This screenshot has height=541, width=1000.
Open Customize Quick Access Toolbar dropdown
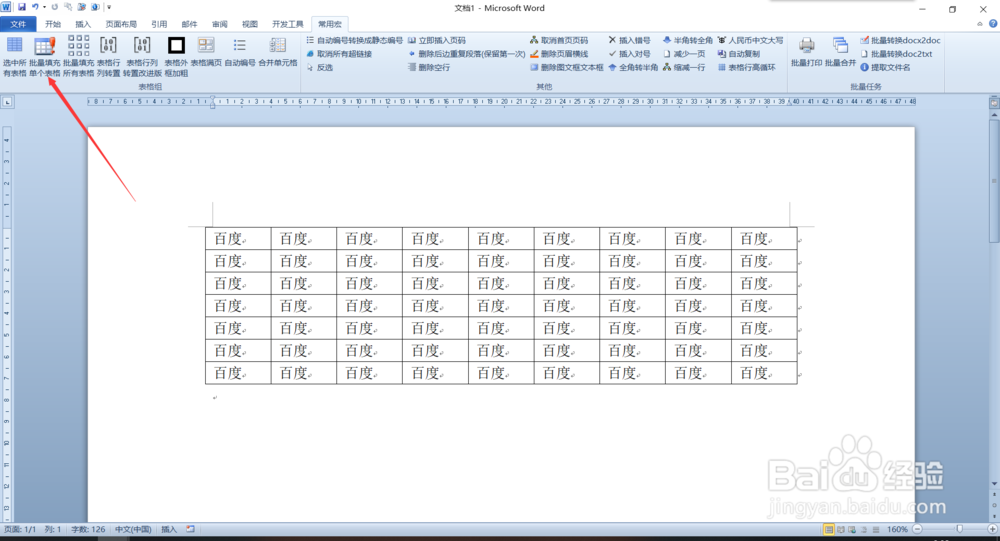tap(109, 7)
